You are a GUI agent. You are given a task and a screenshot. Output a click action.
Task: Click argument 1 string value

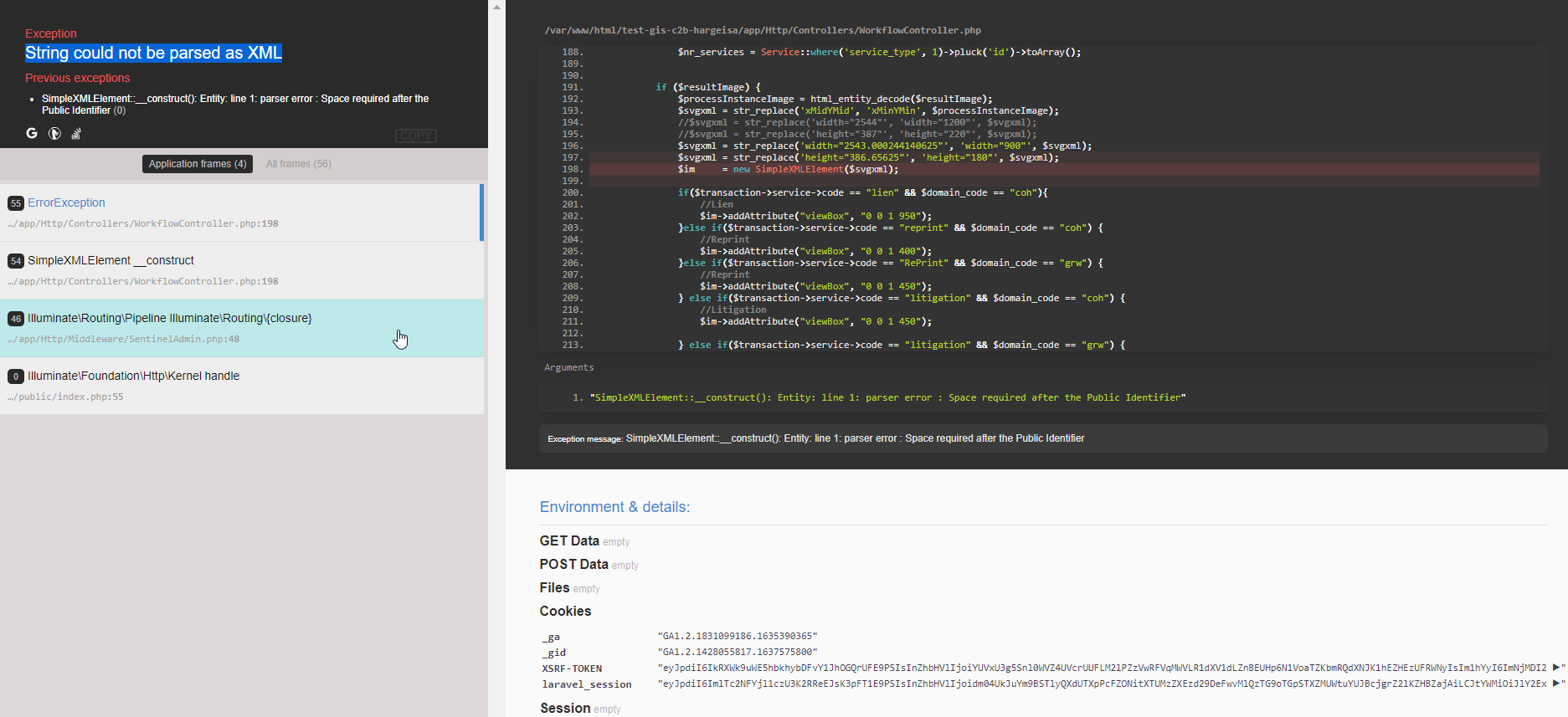(887, 397)
